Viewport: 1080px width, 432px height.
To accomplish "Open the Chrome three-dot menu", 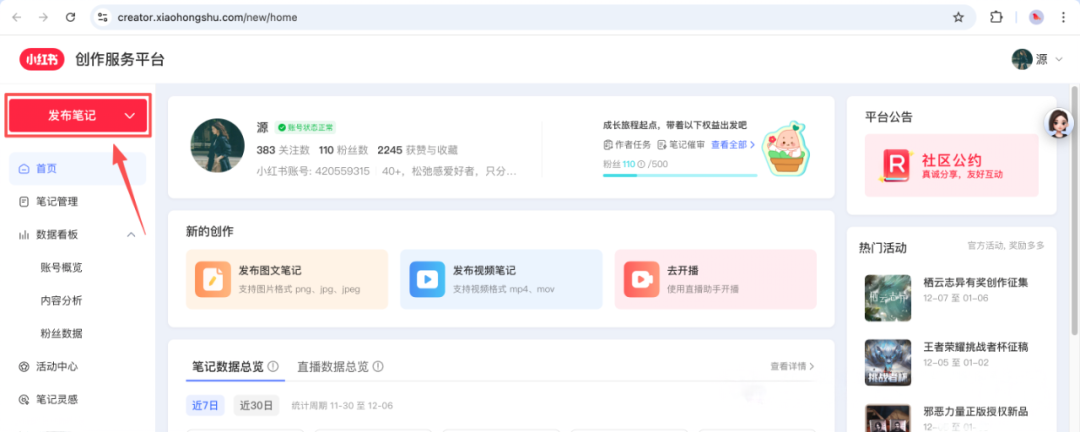I will [1063, 17].
